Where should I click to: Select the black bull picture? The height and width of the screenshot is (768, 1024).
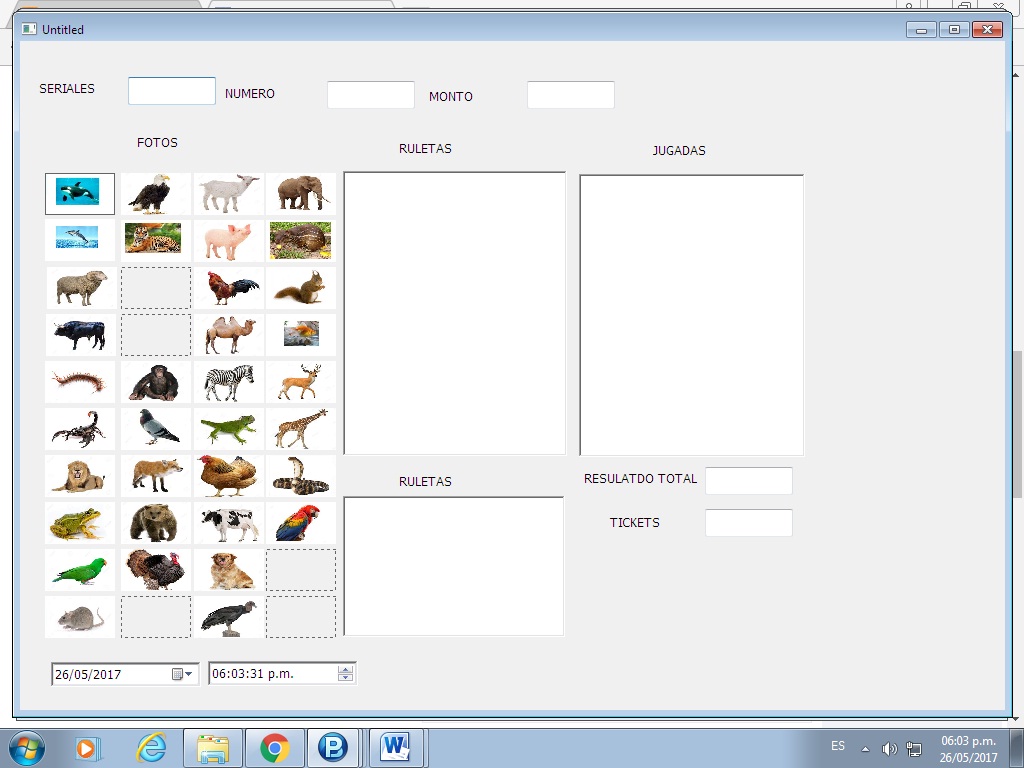click(x=80, y=334)
